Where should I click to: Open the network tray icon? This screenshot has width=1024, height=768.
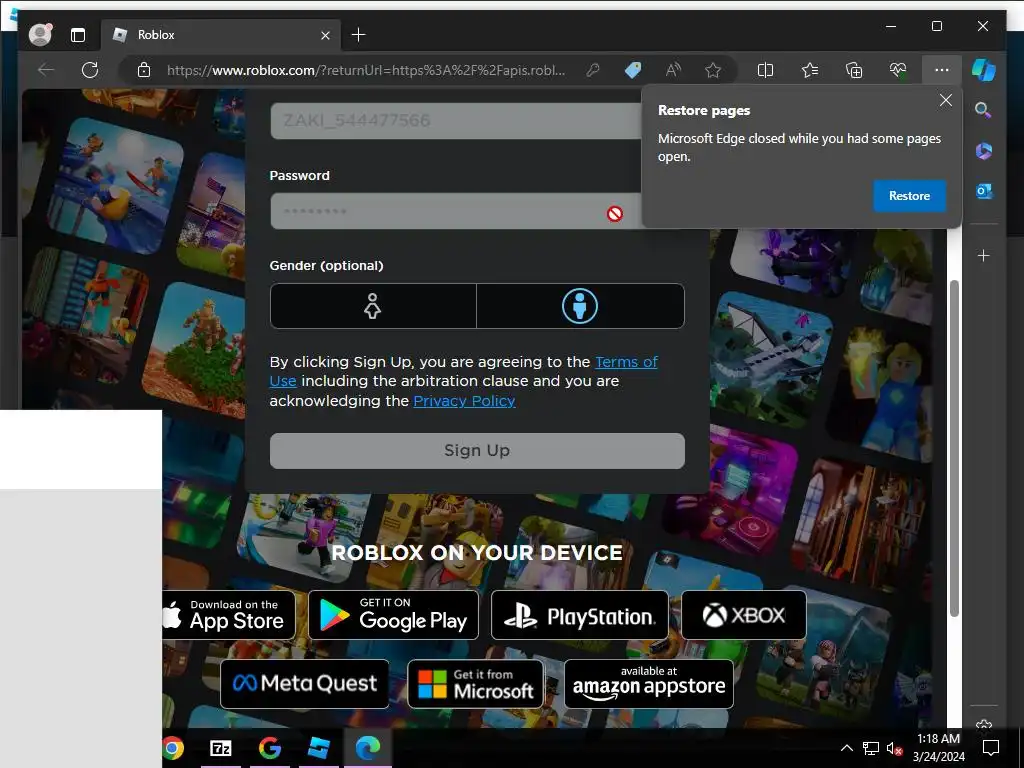tap(871, 748)
